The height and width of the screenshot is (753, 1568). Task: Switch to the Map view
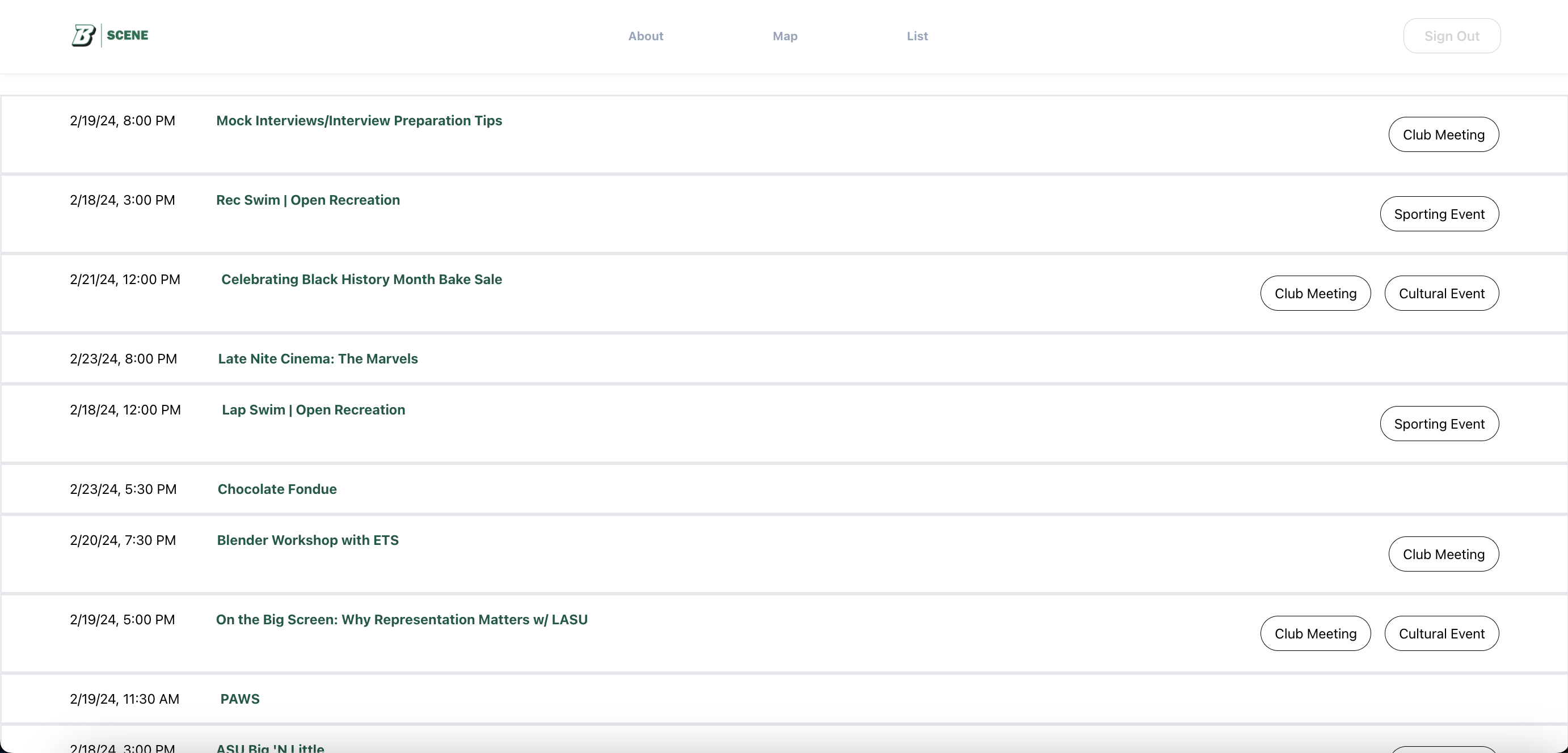pyautogui.click(x=785, y=36)
